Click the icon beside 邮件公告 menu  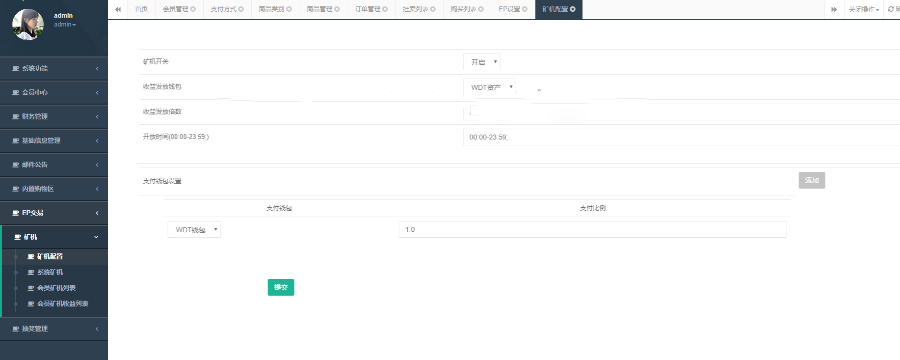(15, 165)
